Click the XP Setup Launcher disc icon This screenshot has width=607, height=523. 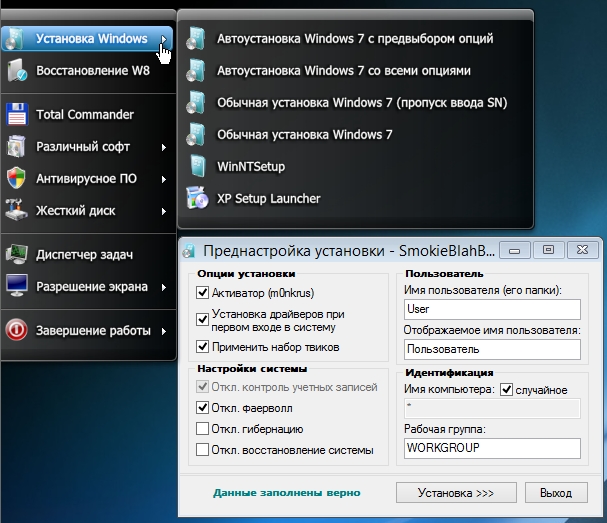[199, 198]
